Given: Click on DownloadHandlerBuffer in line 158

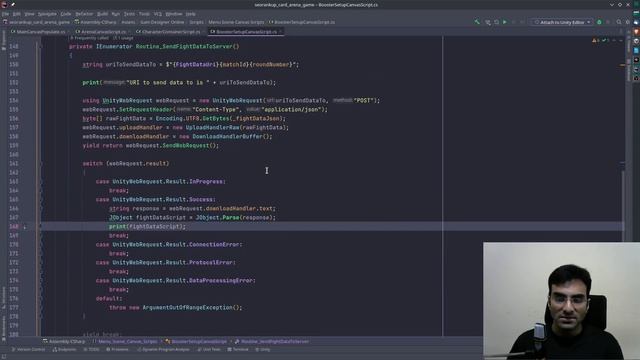Looking at the screenshot, I should (x=227, y=136).
